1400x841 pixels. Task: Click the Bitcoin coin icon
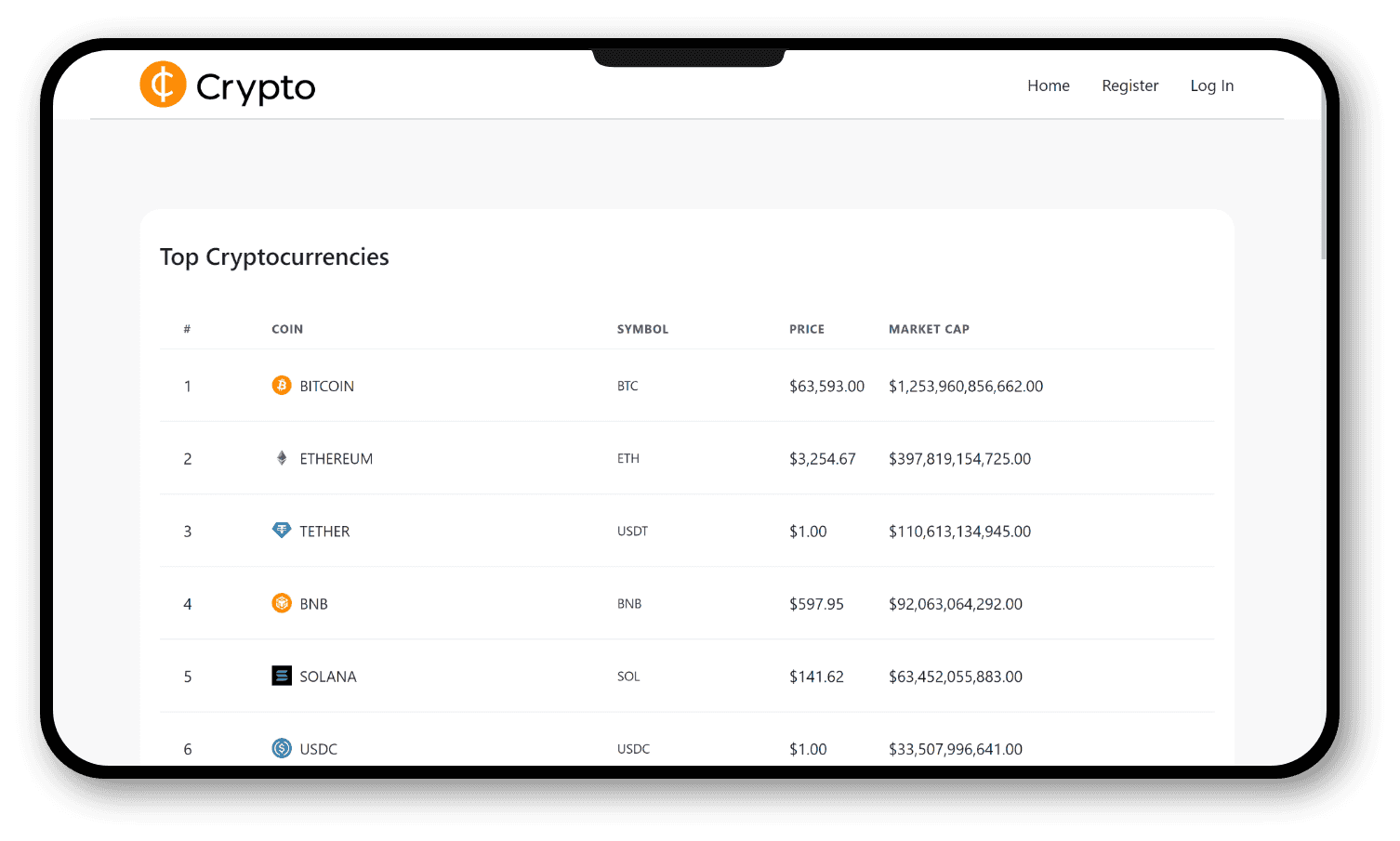click(x=282, y=385)
